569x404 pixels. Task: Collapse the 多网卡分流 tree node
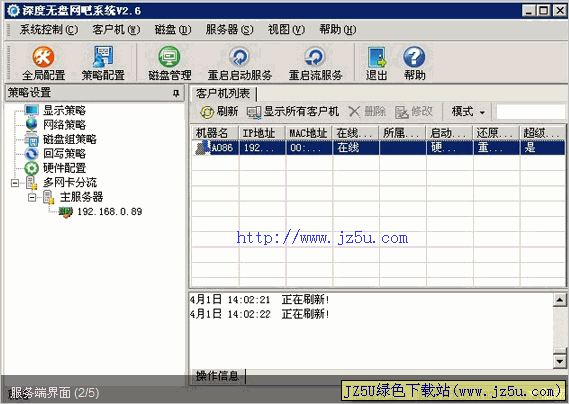[x=15, y=183]
